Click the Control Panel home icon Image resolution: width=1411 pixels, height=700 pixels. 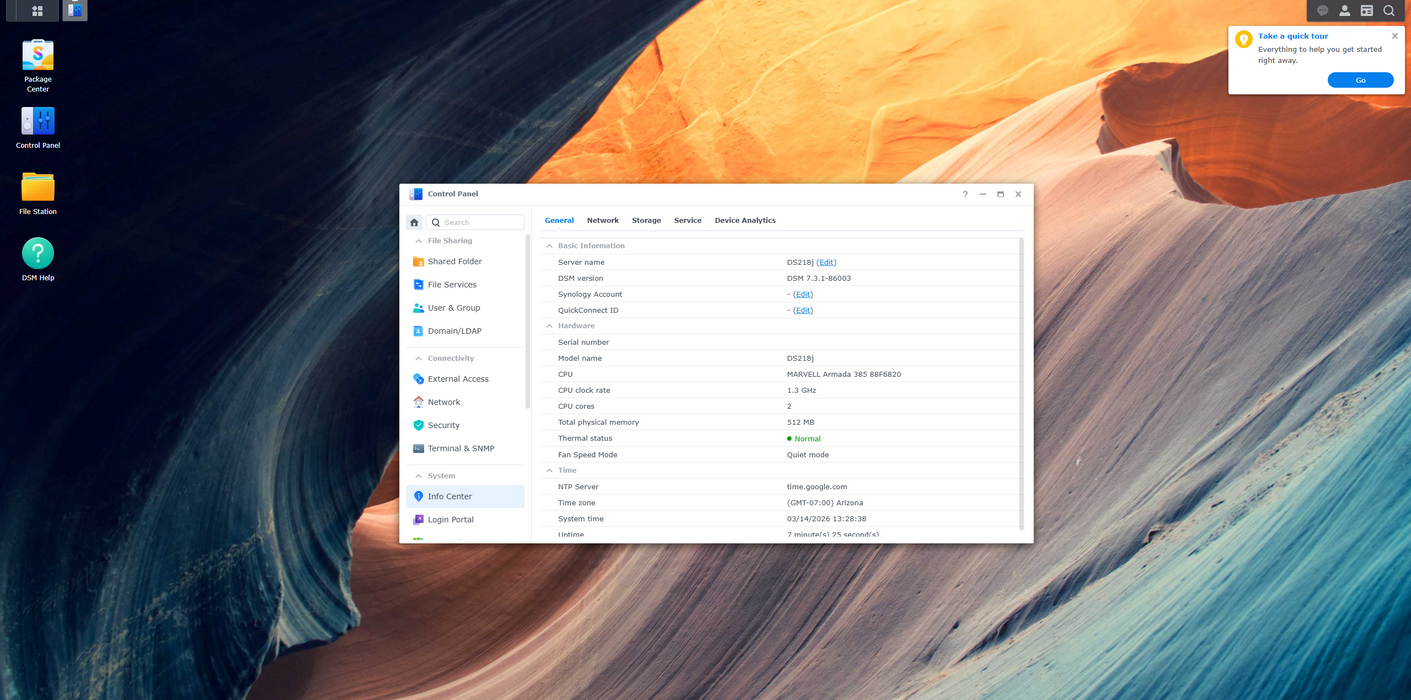pyautogui.click(x=414, y=222)
